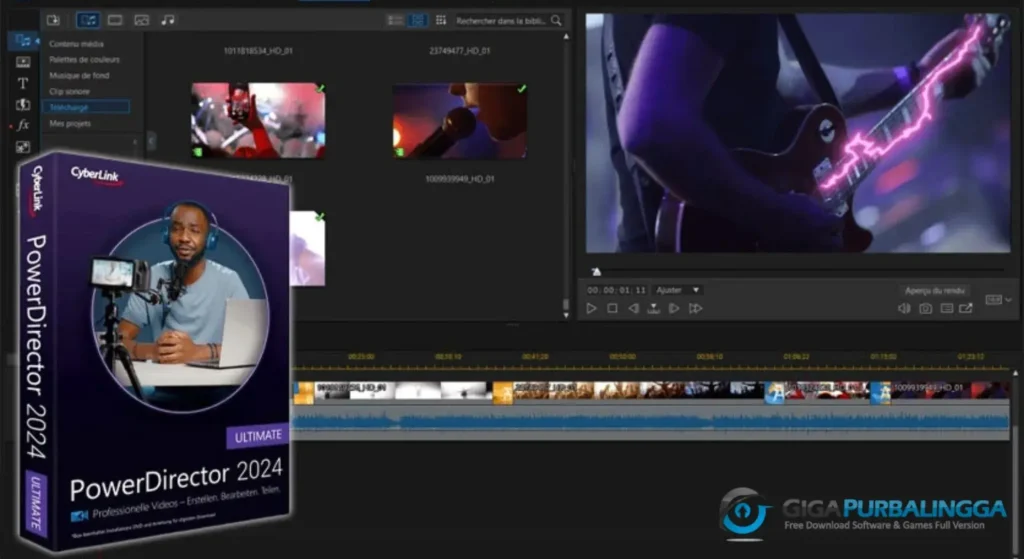The image size is (1024, 559).
Task: Open the Media Room sidebar icon
Action: point(23,40)
